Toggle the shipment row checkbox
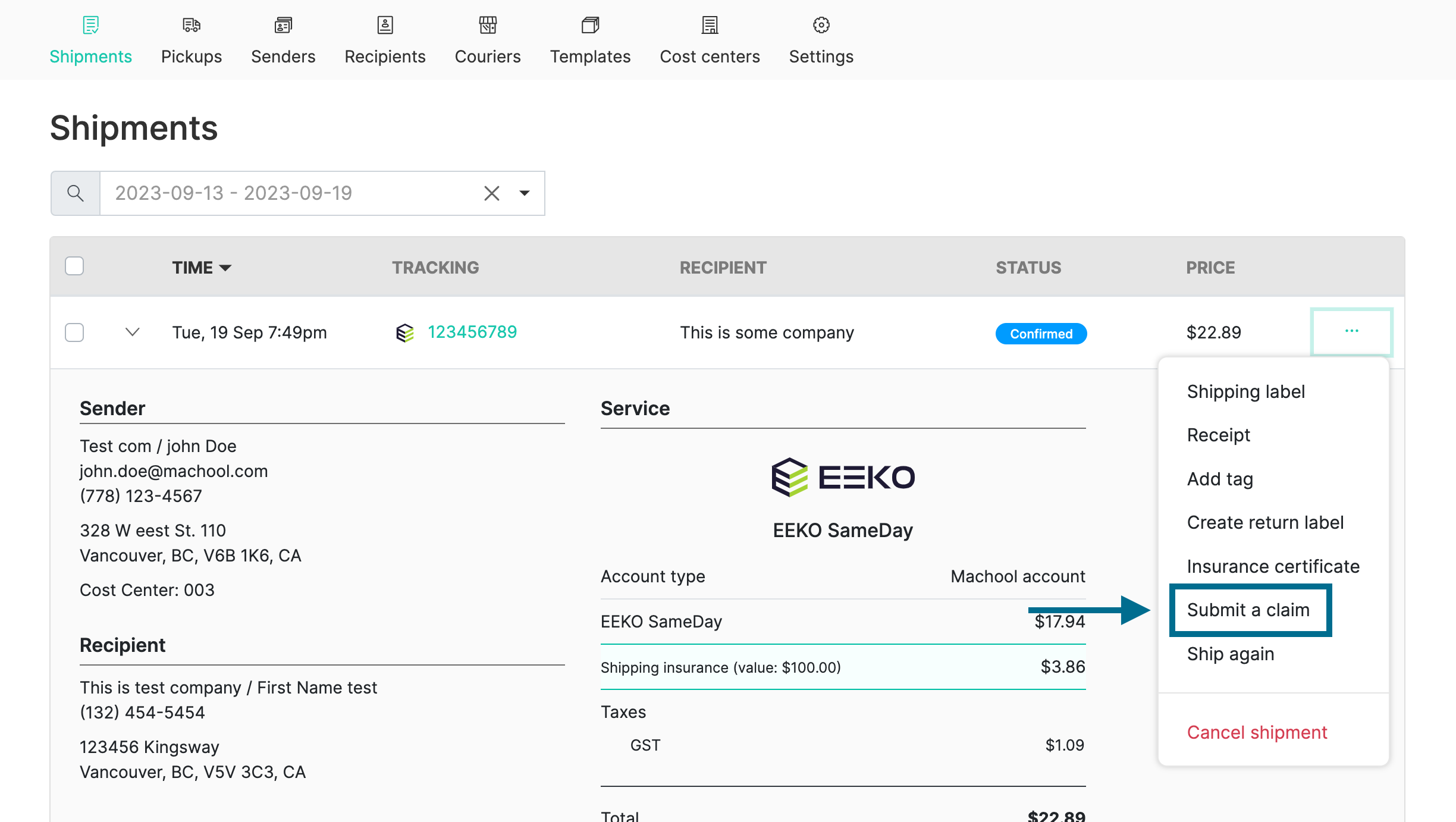The width and height of the screenshot is (1456, 822). pyautogui.click(x=75, y=333)
